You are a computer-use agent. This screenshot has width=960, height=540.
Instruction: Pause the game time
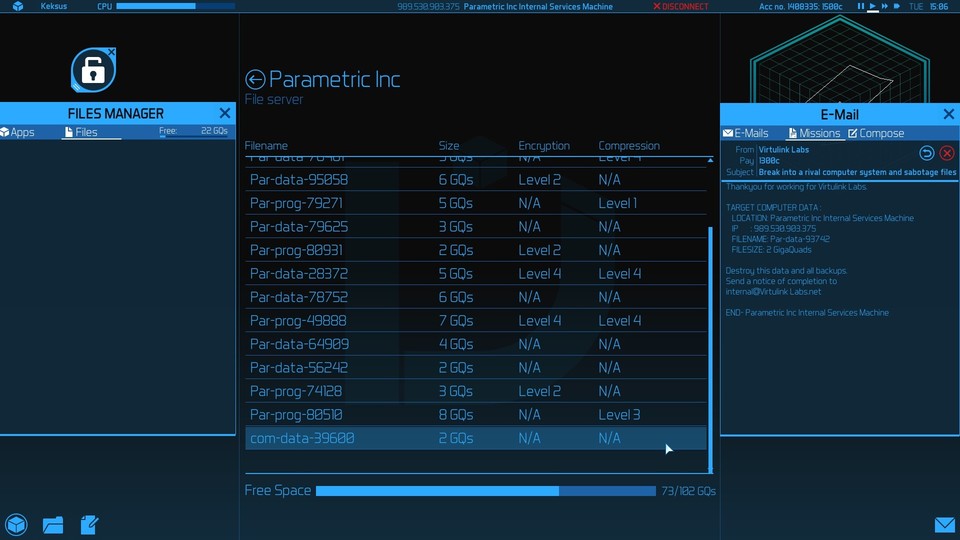[861, 7]
